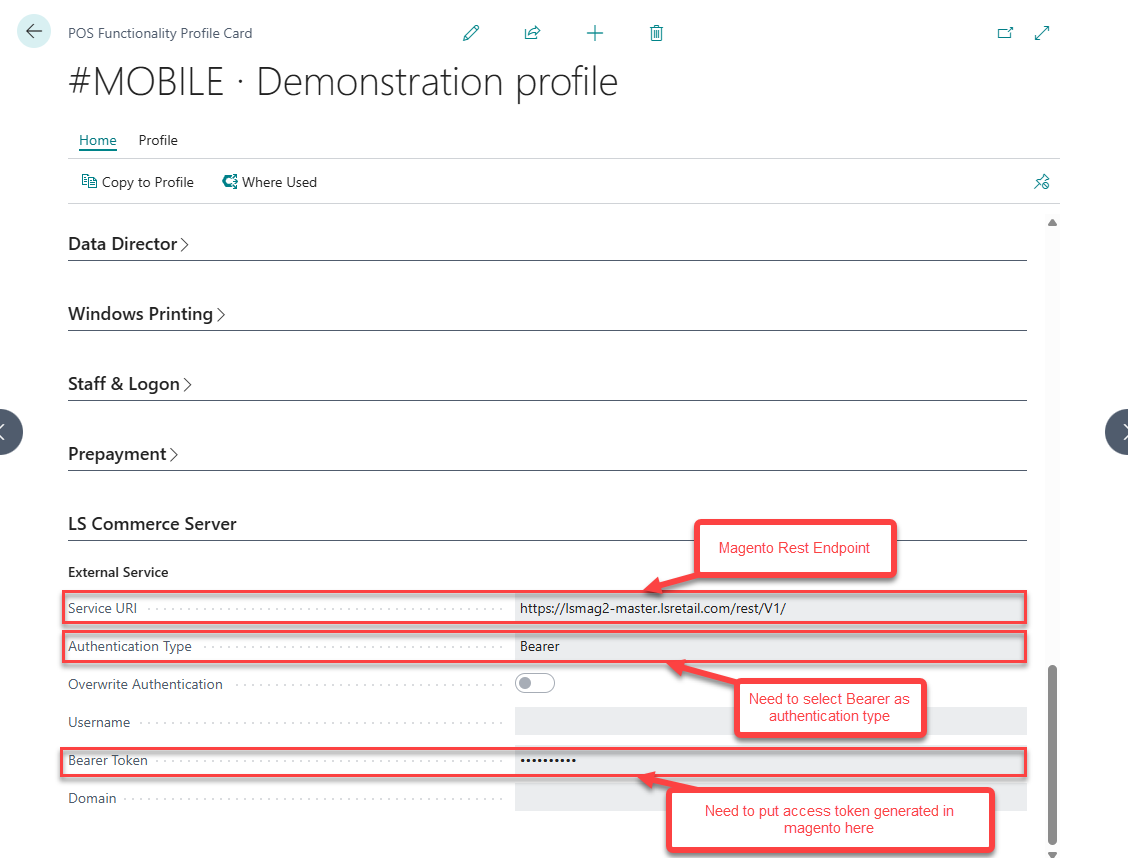1128x858 pixels.
Task: Click the plus new record icon
Action: pyautogui.click(x=595, y=33)
